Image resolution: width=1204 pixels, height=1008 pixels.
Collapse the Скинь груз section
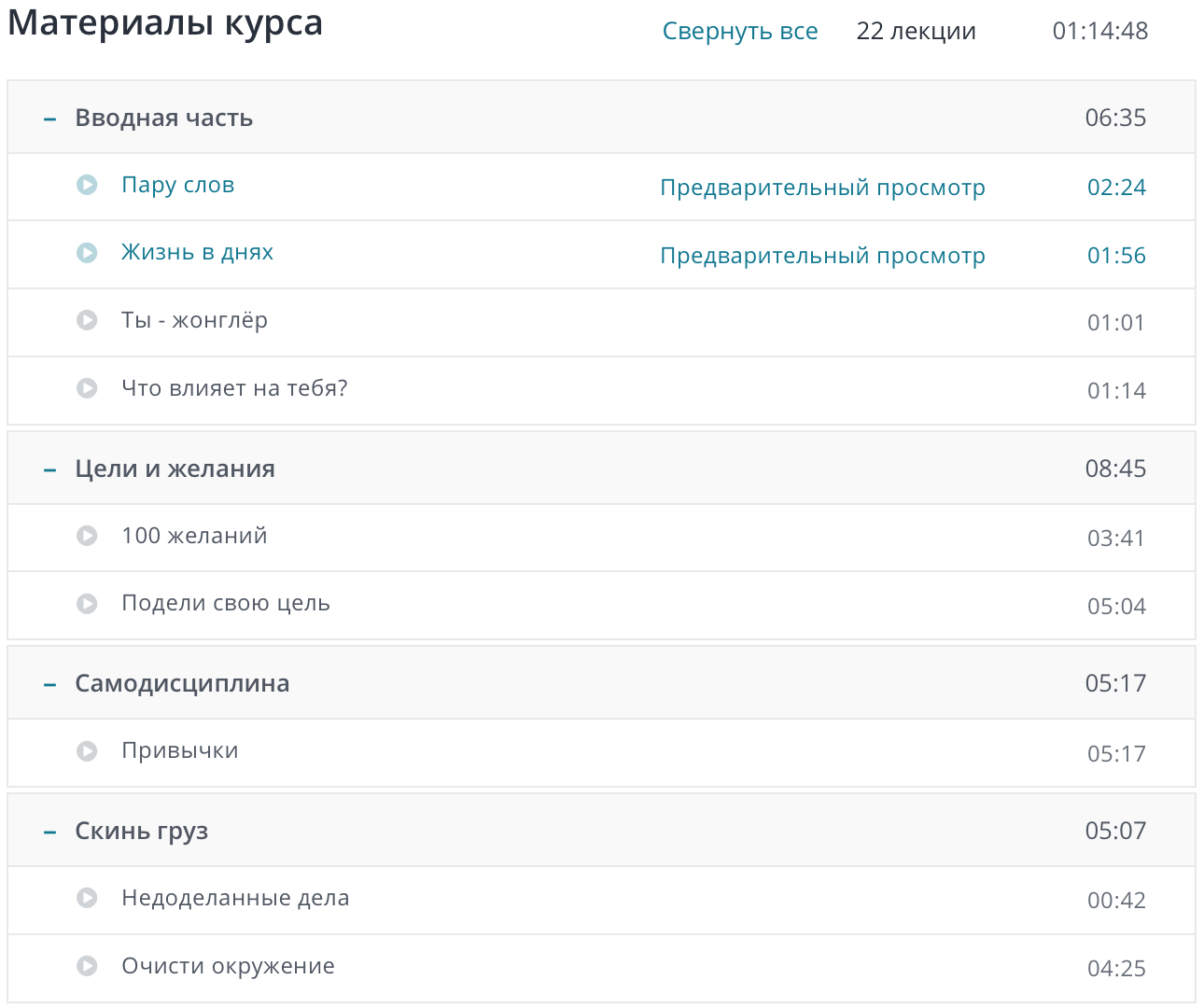tap(50, 832)
